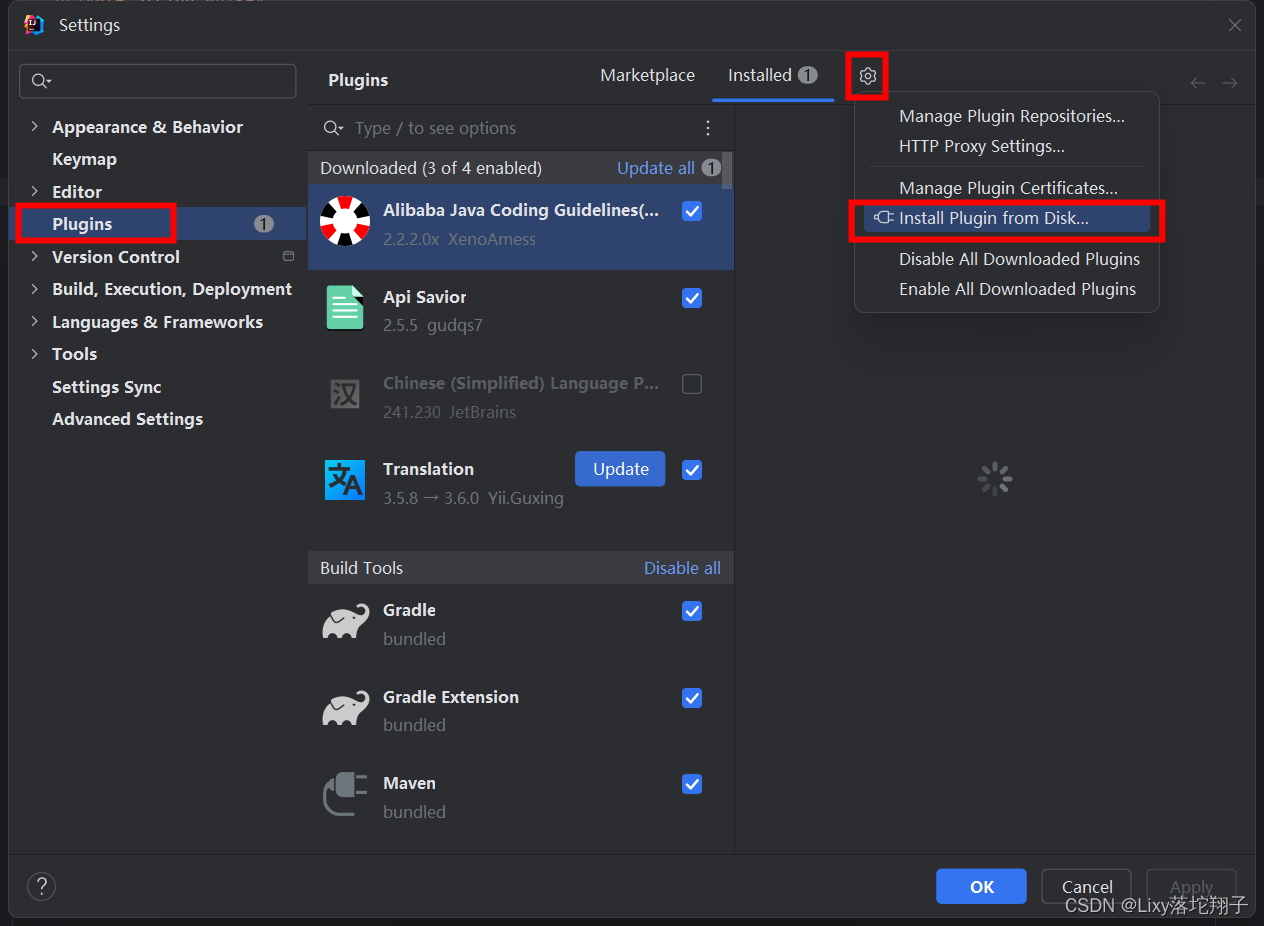Viewport: 1264px width, 926px height.
Task: Click the Maven plug icon
Action: coord(345,794)
